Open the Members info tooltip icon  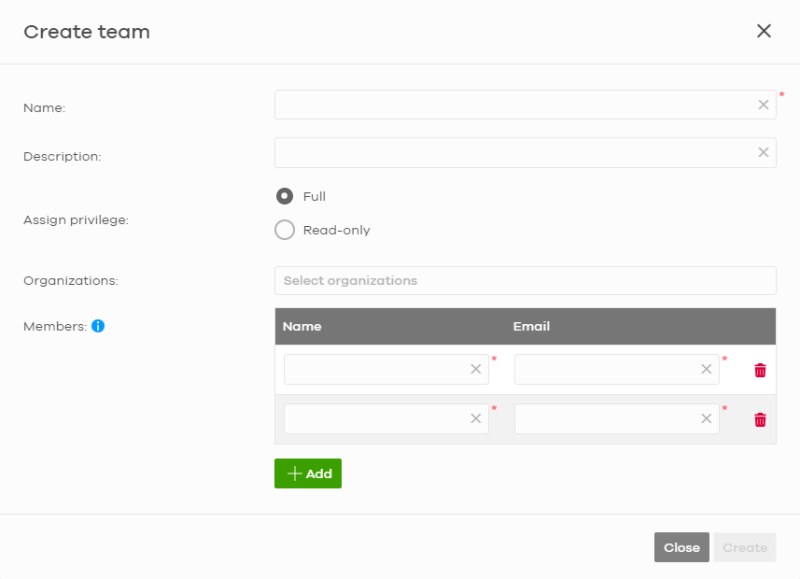tap(98, 326)
